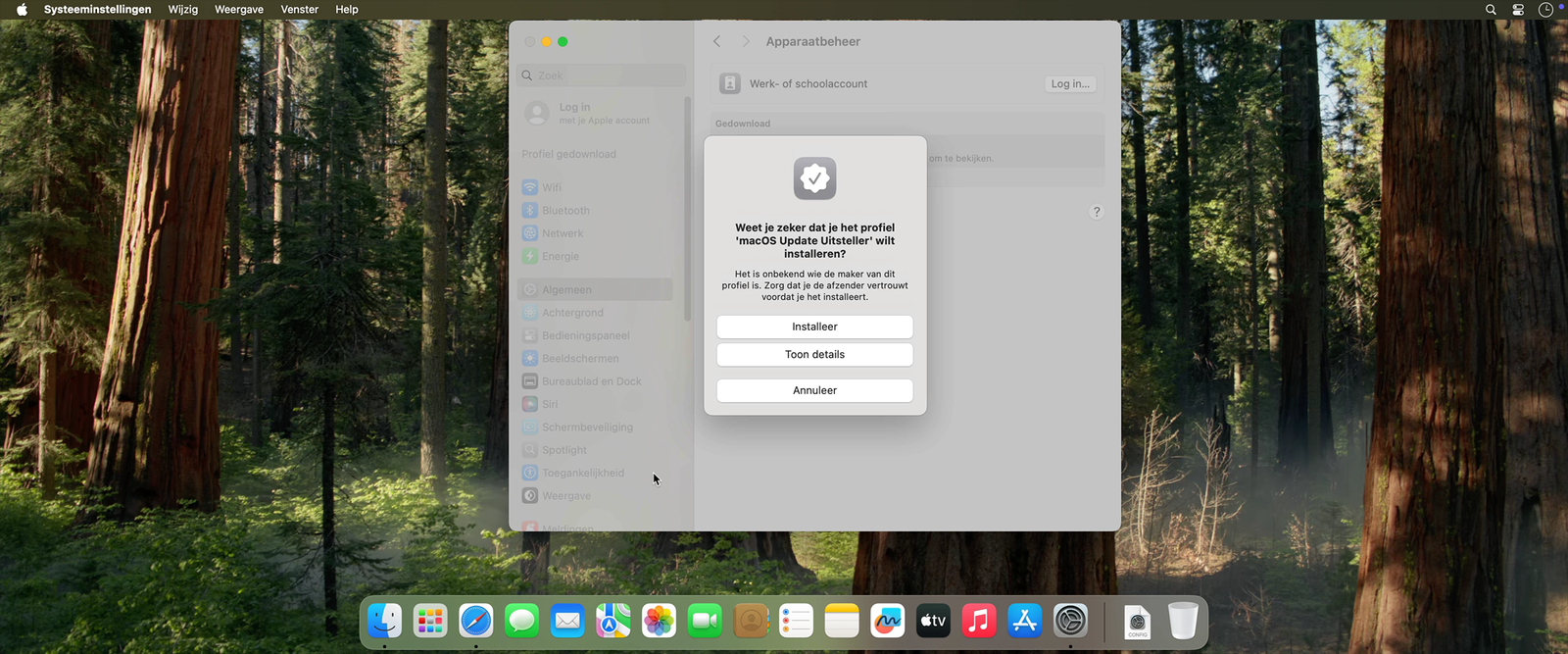Click the Werk- of schoolaccount badge icon
This screenshot has height=654, width=1568.
tap(730, 84)
